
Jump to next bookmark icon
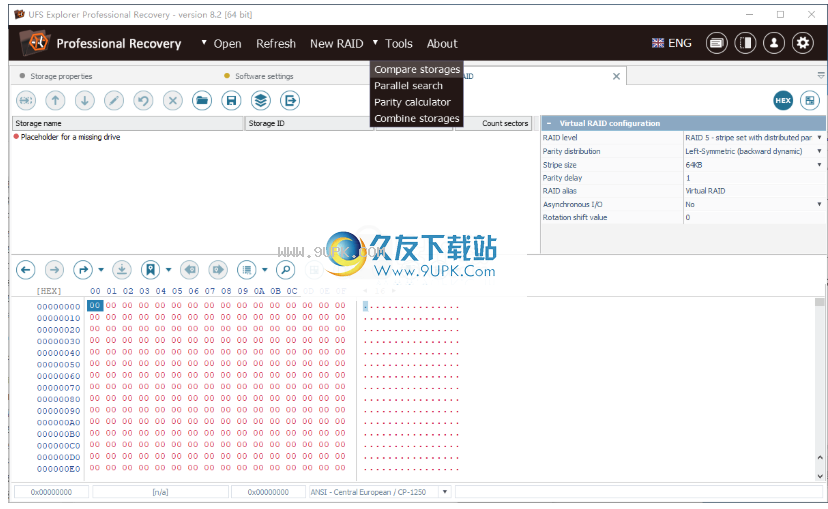point(218,270)
